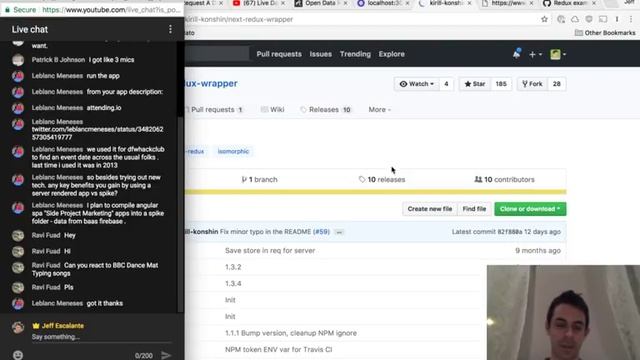Click the yellow language bar
The width and height of the screenshot is (640, 360).
[376, 191]
